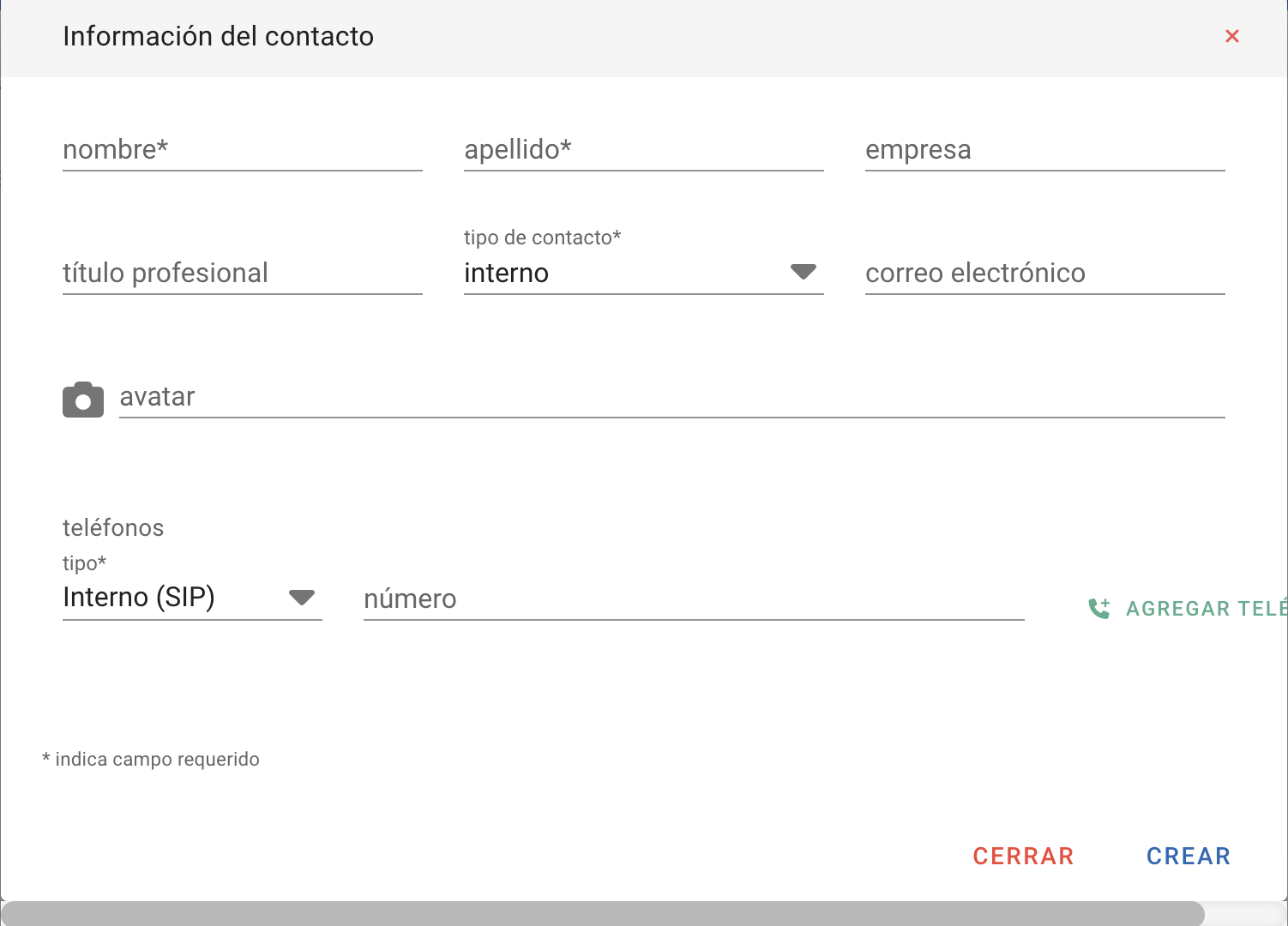Click the empty scrollbar track right of thumb
The image size is (1288, 926).
pos(1243,914)
